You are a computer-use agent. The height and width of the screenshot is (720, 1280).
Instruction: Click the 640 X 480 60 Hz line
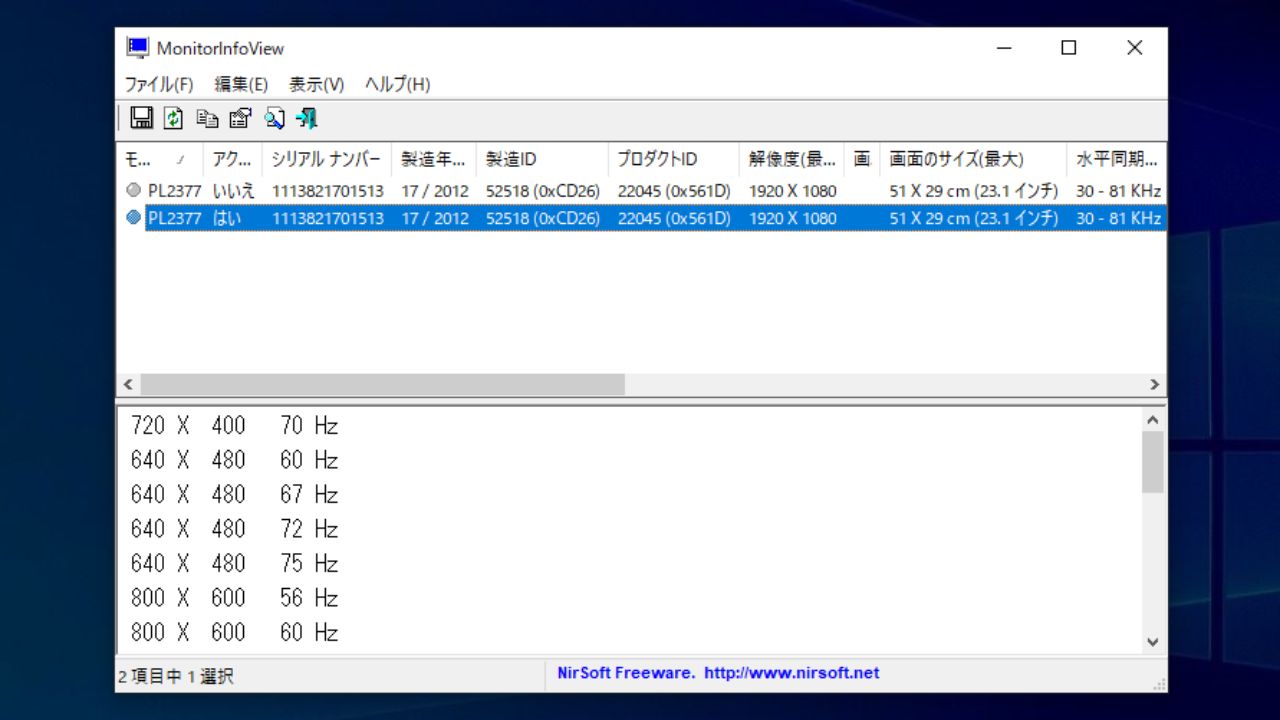tap(235, 460)
